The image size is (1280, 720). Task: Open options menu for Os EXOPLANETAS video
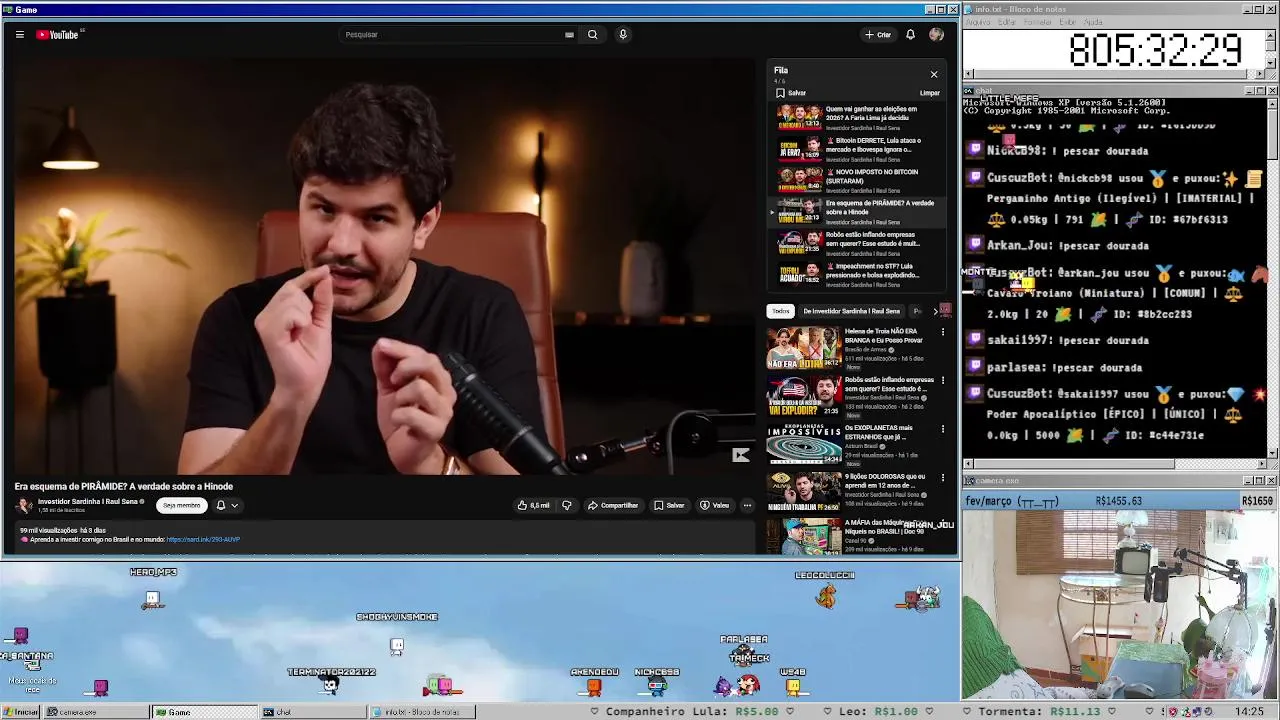(942, 429)
